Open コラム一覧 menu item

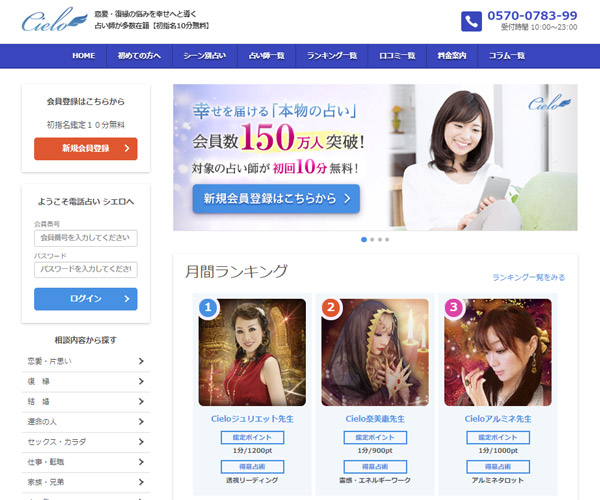point(507,56)
